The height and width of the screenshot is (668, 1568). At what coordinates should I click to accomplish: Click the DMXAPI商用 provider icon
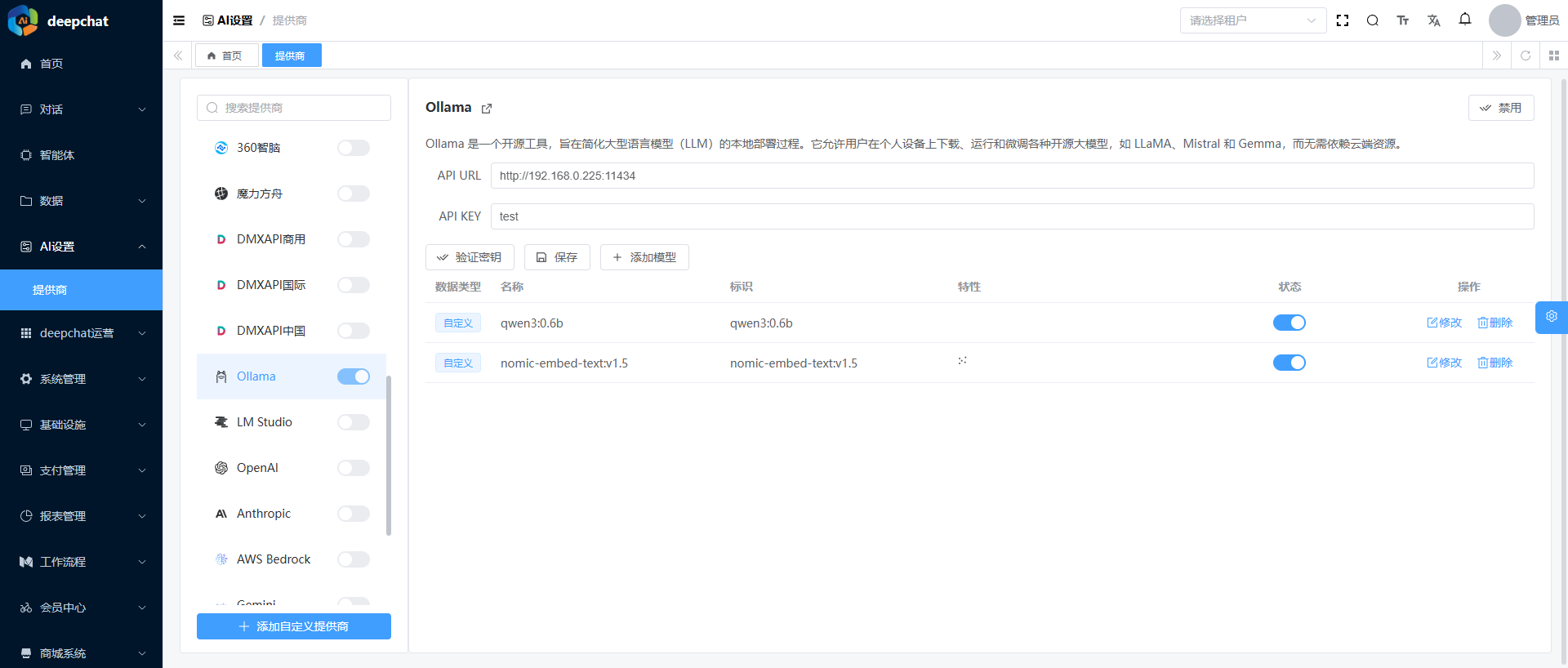[x=221, y=239]
